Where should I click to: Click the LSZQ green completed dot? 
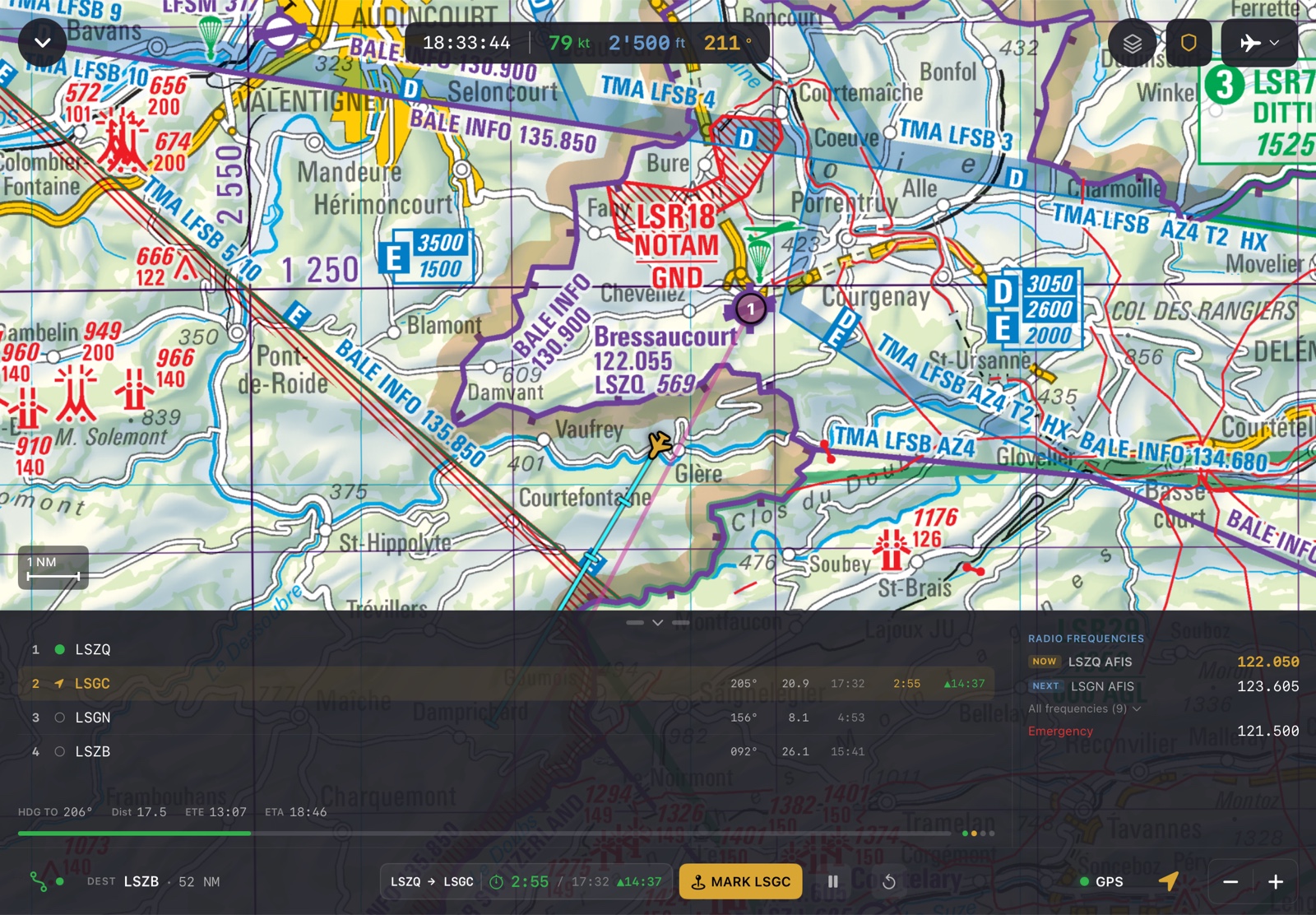[60, 649]
